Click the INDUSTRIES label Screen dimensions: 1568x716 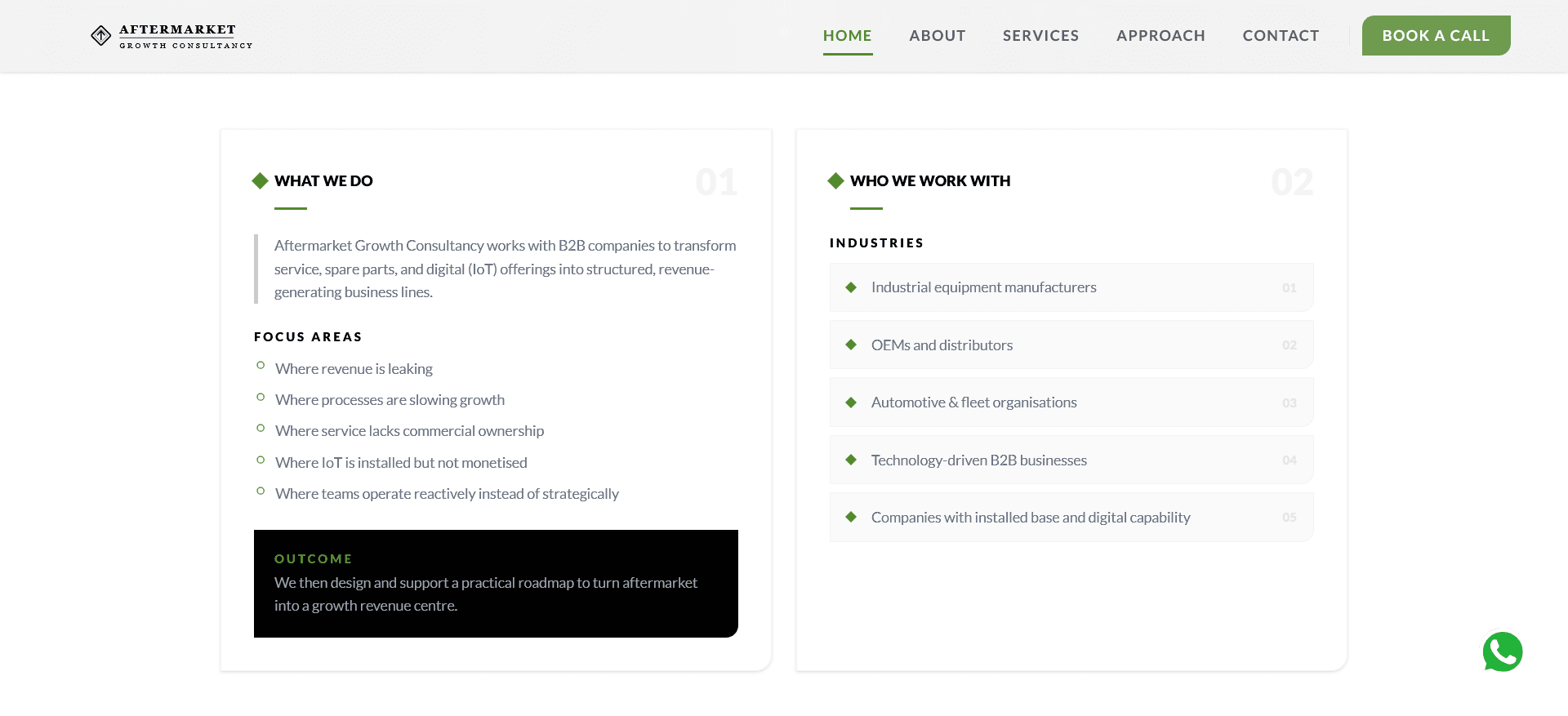[x=876, y=243]
